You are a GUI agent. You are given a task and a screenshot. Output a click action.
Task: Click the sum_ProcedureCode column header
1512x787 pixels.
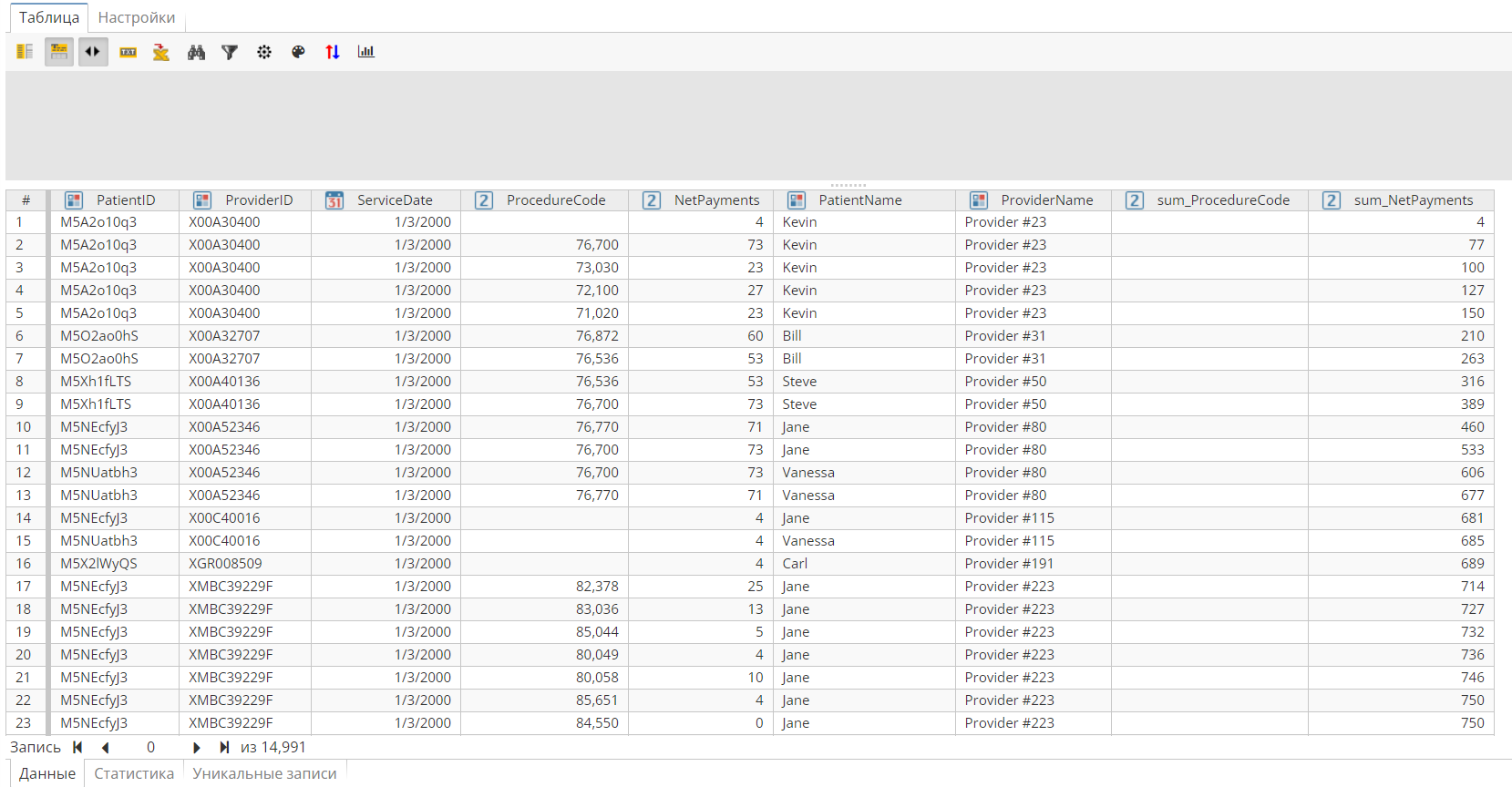(x=1210, y=200)
